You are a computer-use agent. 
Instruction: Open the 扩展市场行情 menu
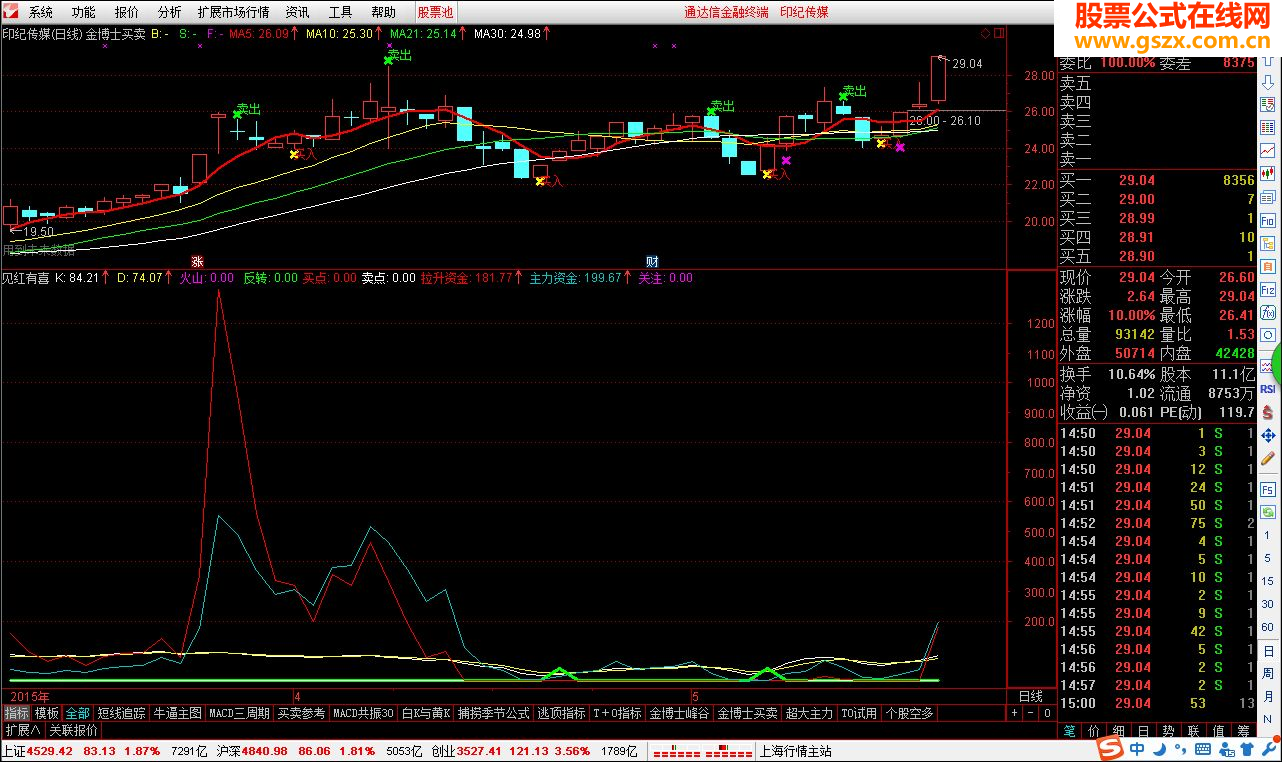[x=233, y=12]
